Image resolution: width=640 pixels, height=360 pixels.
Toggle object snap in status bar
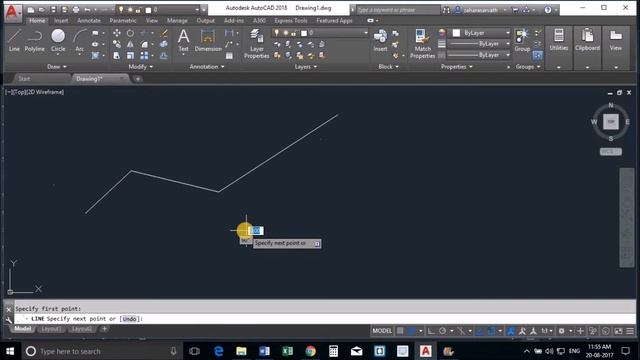pyautogui.click(x=491, y=331)
